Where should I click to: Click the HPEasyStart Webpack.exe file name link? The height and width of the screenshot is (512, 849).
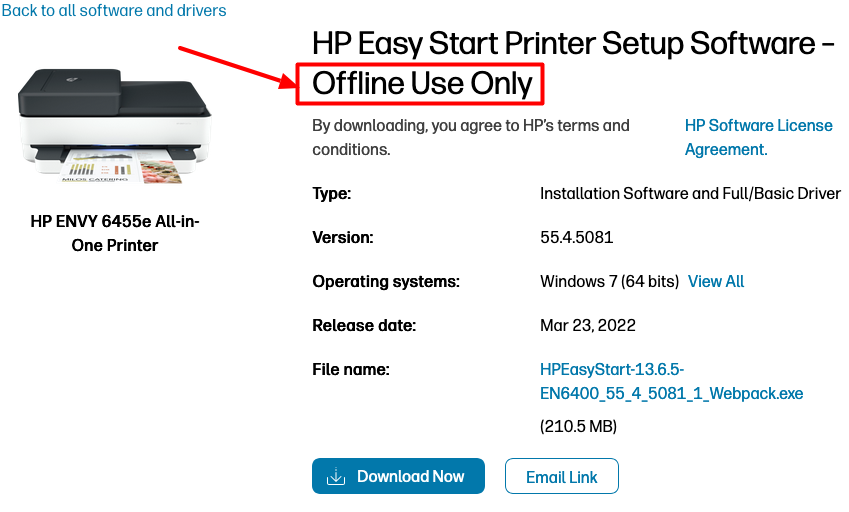coord(671,381)
